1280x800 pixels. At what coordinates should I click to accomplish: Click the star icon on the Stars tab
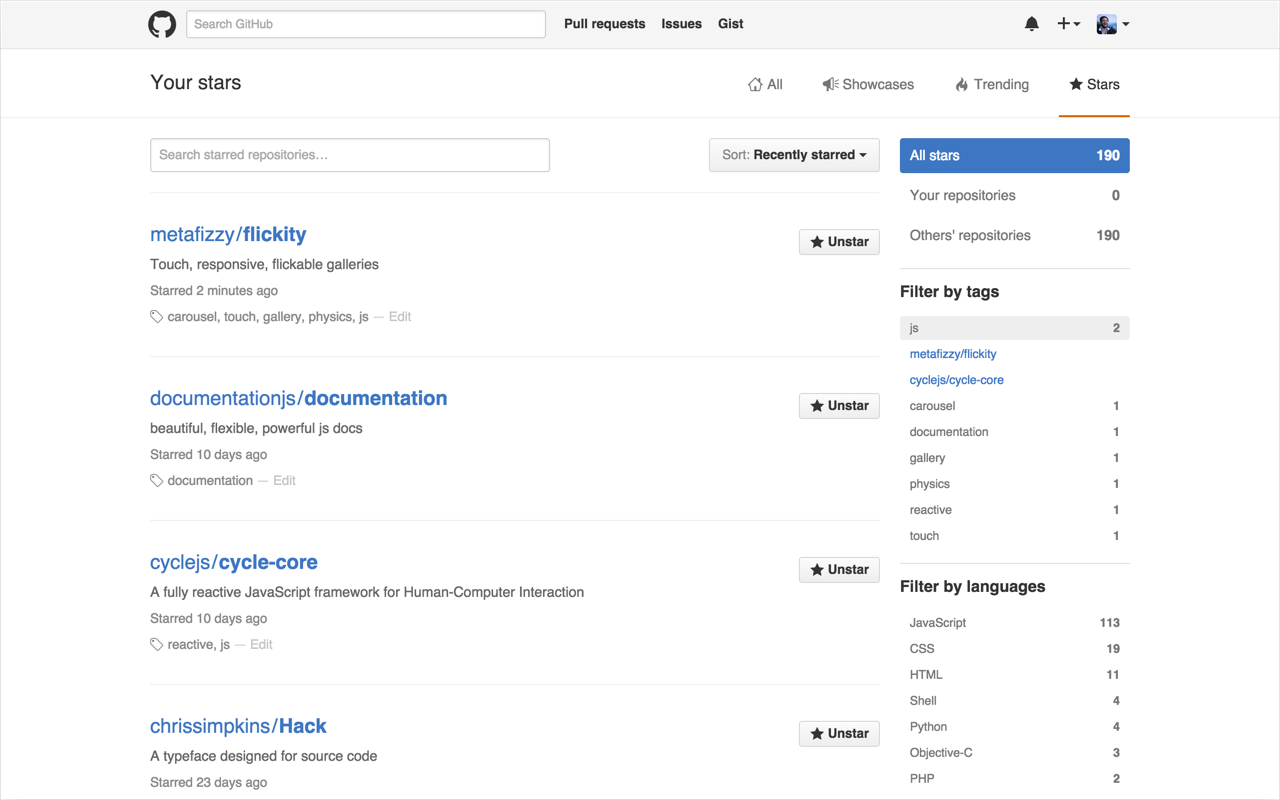(1074, 84)
